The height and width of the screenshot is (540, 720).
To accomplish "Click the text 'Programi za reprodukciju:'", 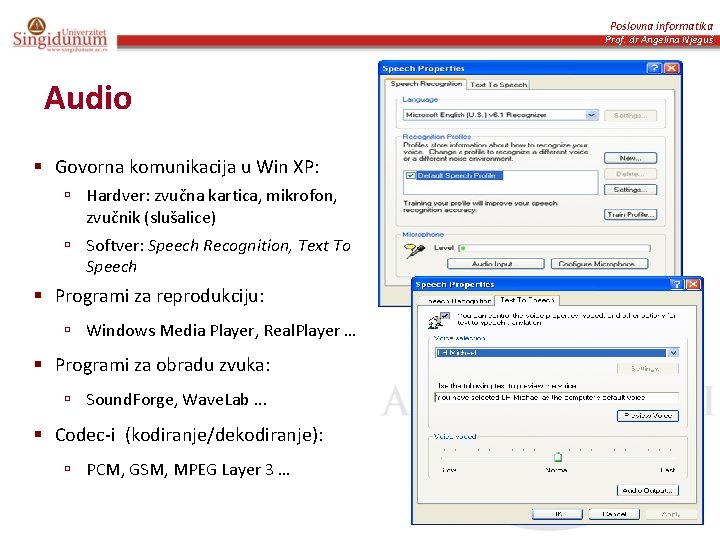I will click(160, 296).
